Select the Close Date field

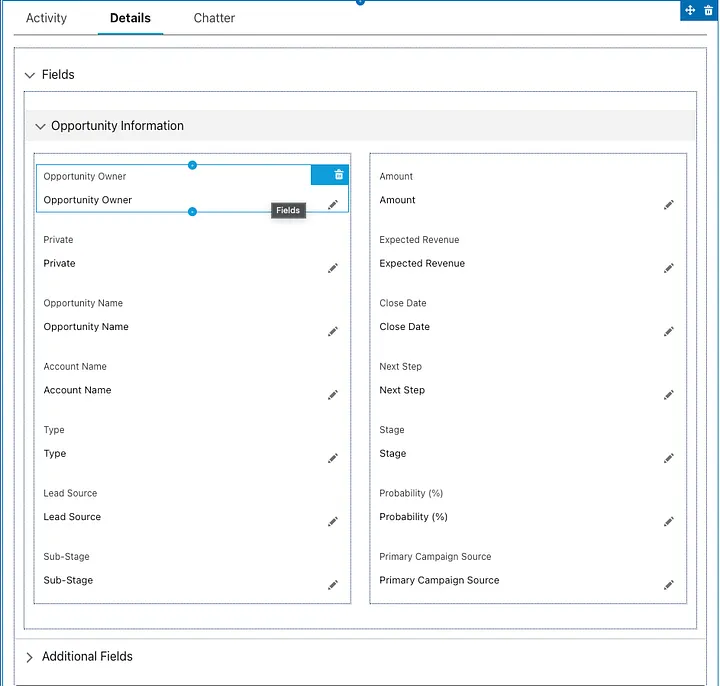[x=528, y=315]
